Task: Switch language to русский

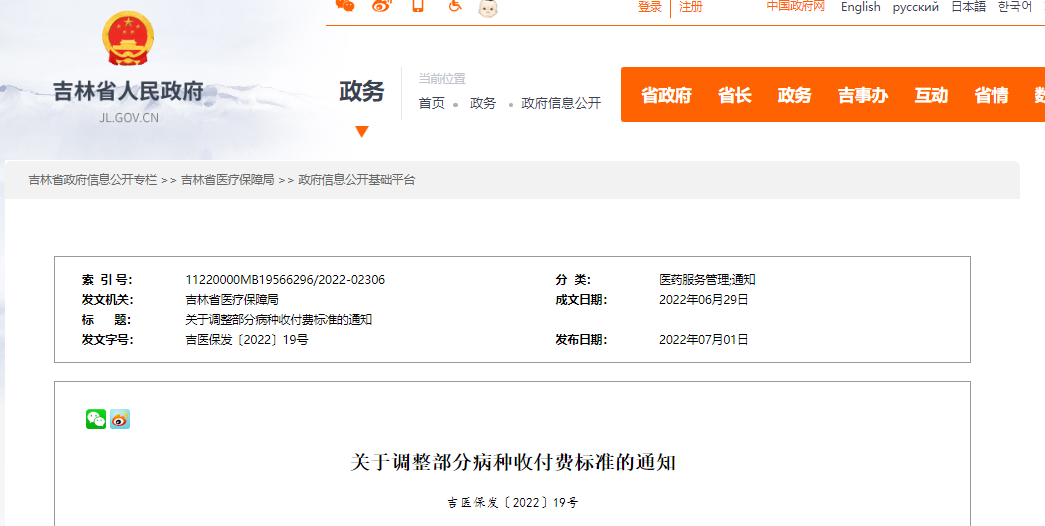Action: click(x=915, y=7)
